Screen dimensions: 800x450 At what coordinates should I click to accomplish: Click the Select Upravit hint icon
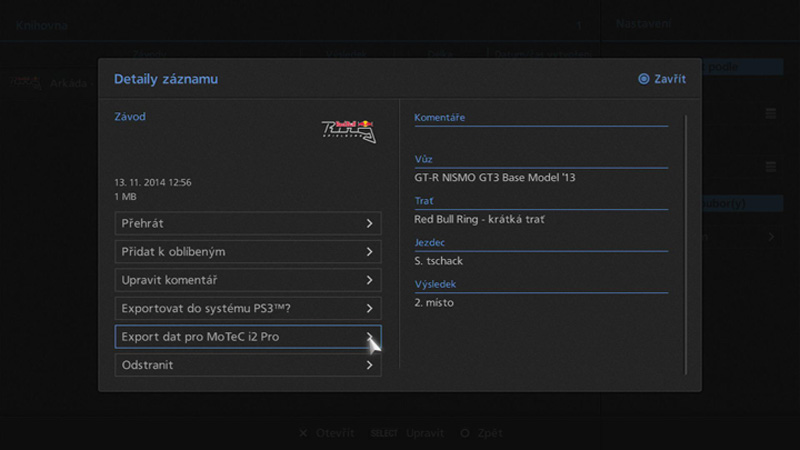[x=384, y=433]
